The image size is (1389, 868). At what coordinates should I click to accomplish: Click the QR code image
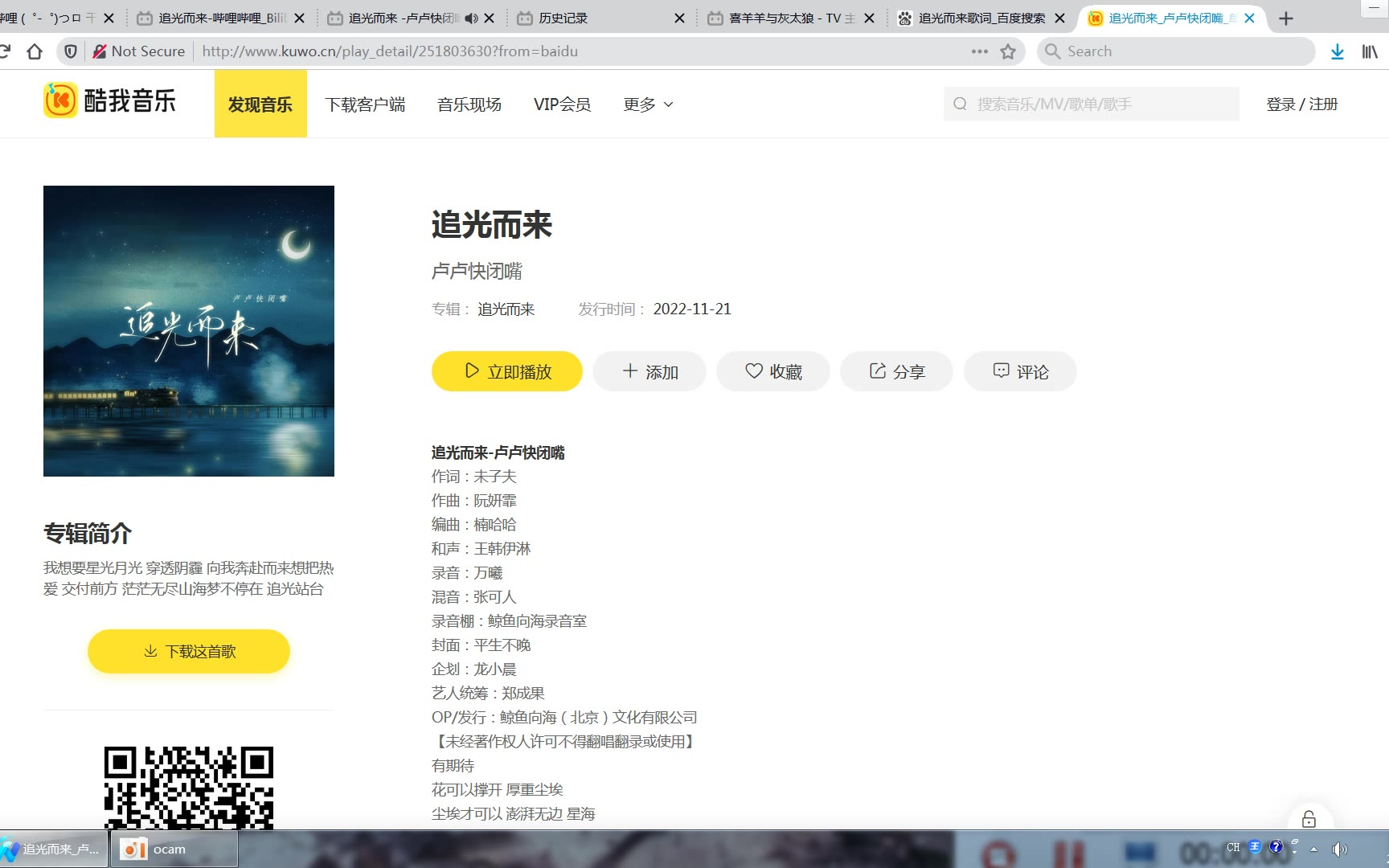[x=189, y=788]
